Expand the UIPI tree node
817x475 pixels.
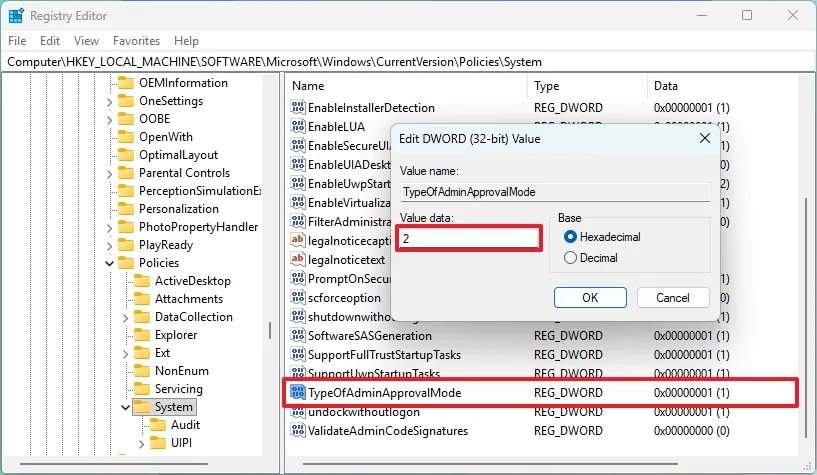point(142,444)
